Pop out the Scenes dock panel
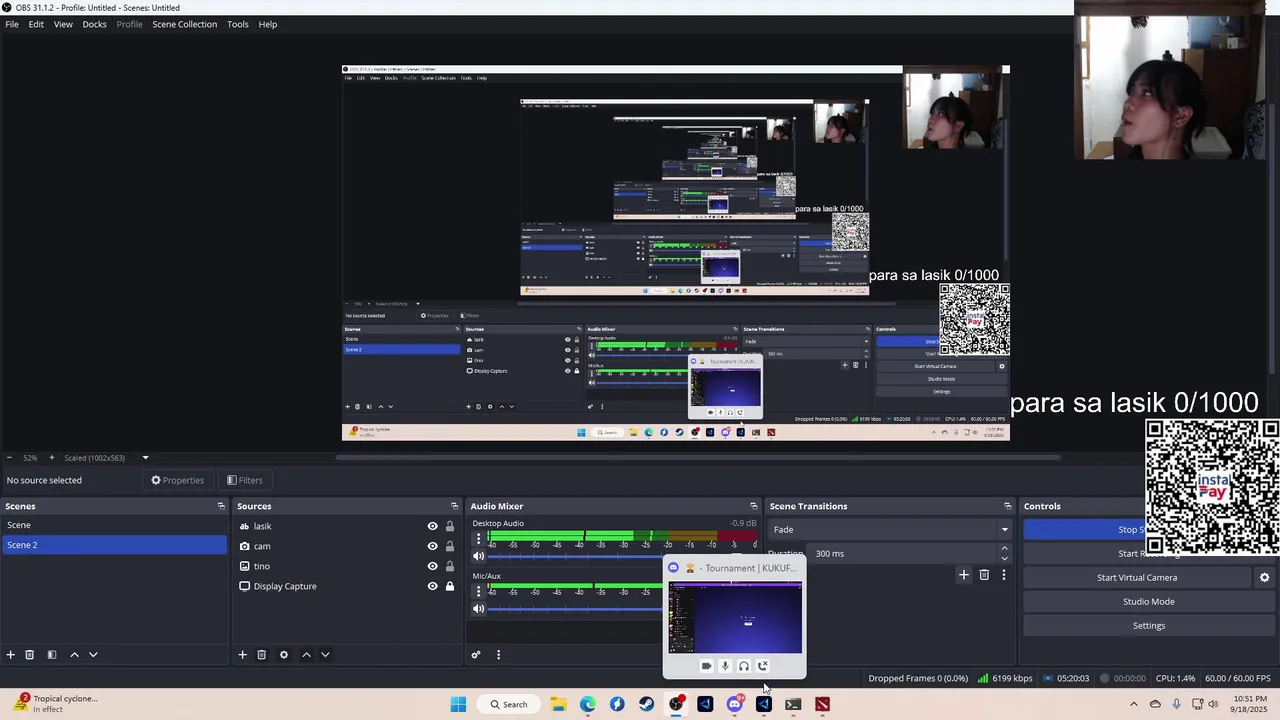This screenshot has height=720, width=1280. [221, 506]
